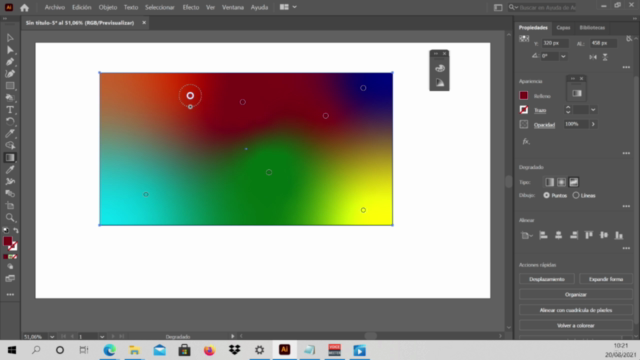Click the fx effects icon

pos(526,142)
